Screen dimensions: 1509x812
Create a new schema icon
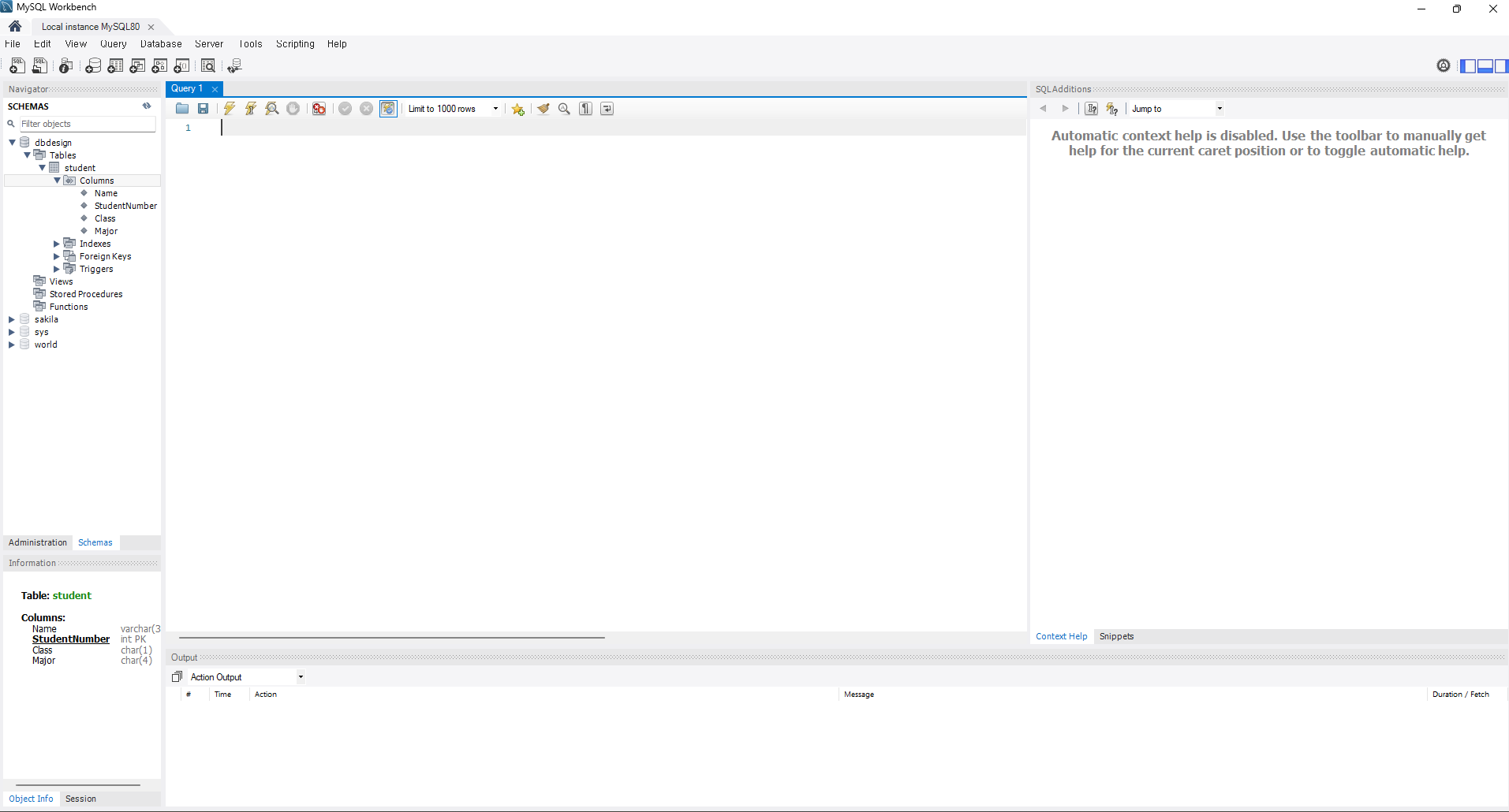[93, 66]
